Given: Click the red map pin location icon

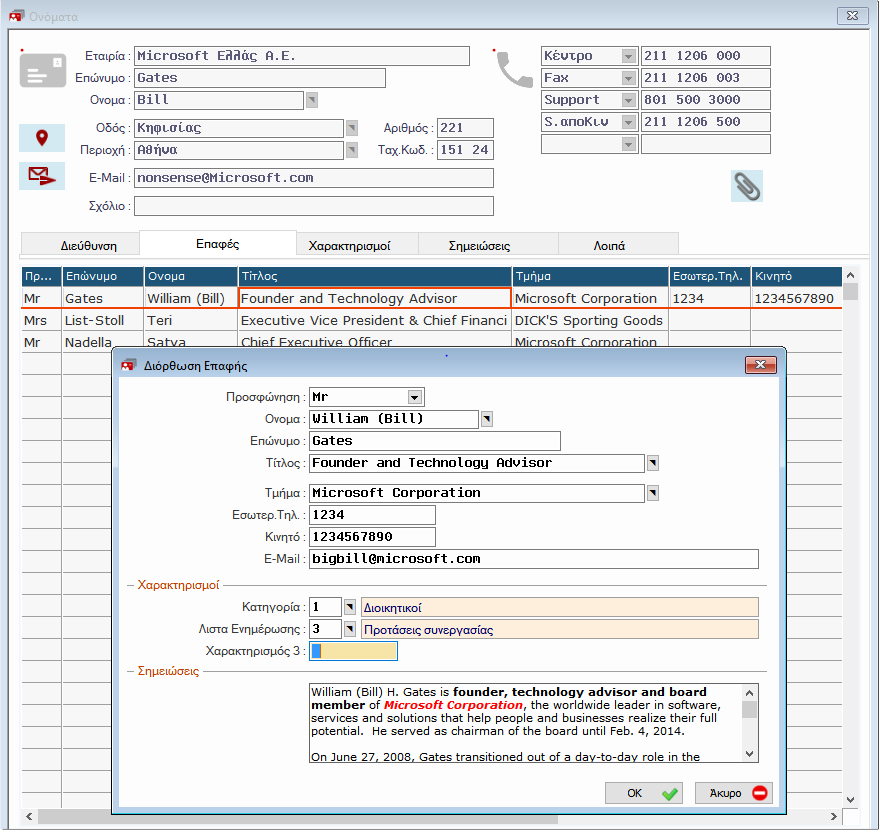Looking at the screenshot, I should pyautogui.click(x=42, y=138).
